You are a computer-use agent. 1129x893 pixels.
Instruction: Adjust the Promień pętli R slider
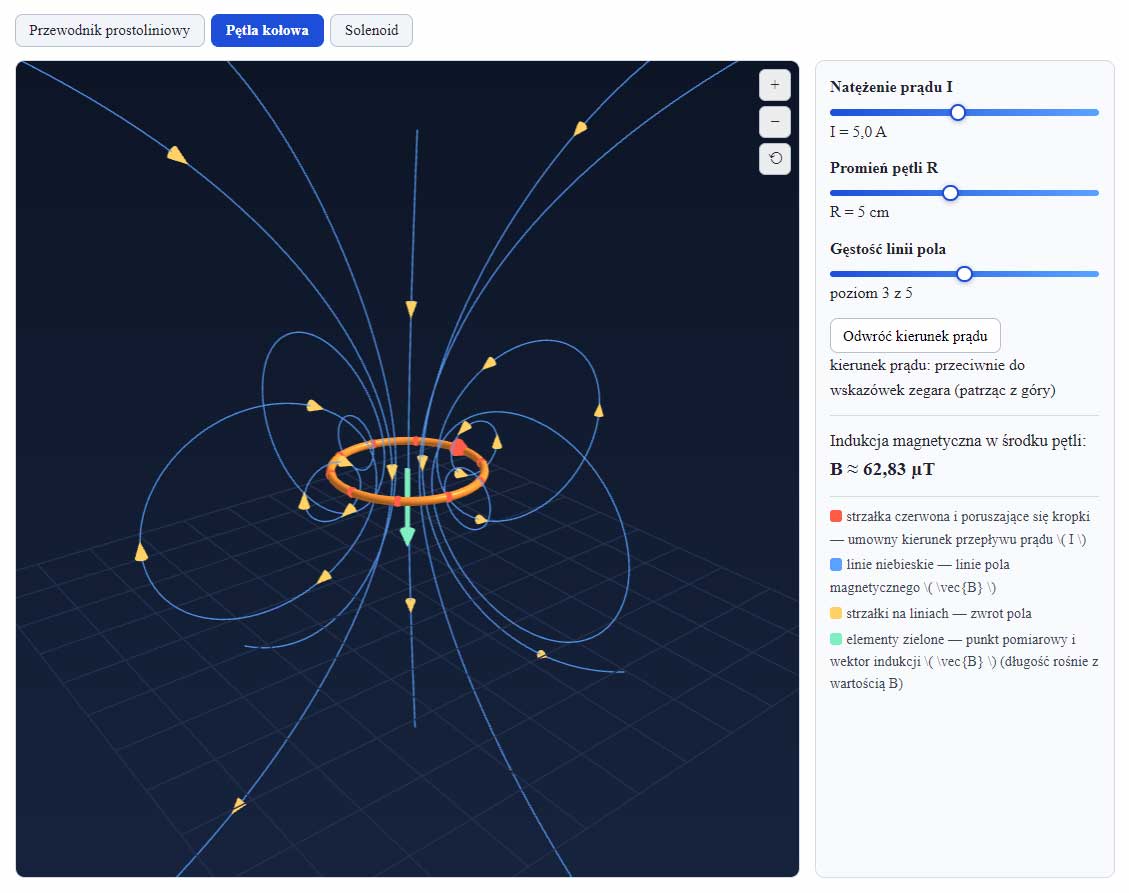point(964,193)
